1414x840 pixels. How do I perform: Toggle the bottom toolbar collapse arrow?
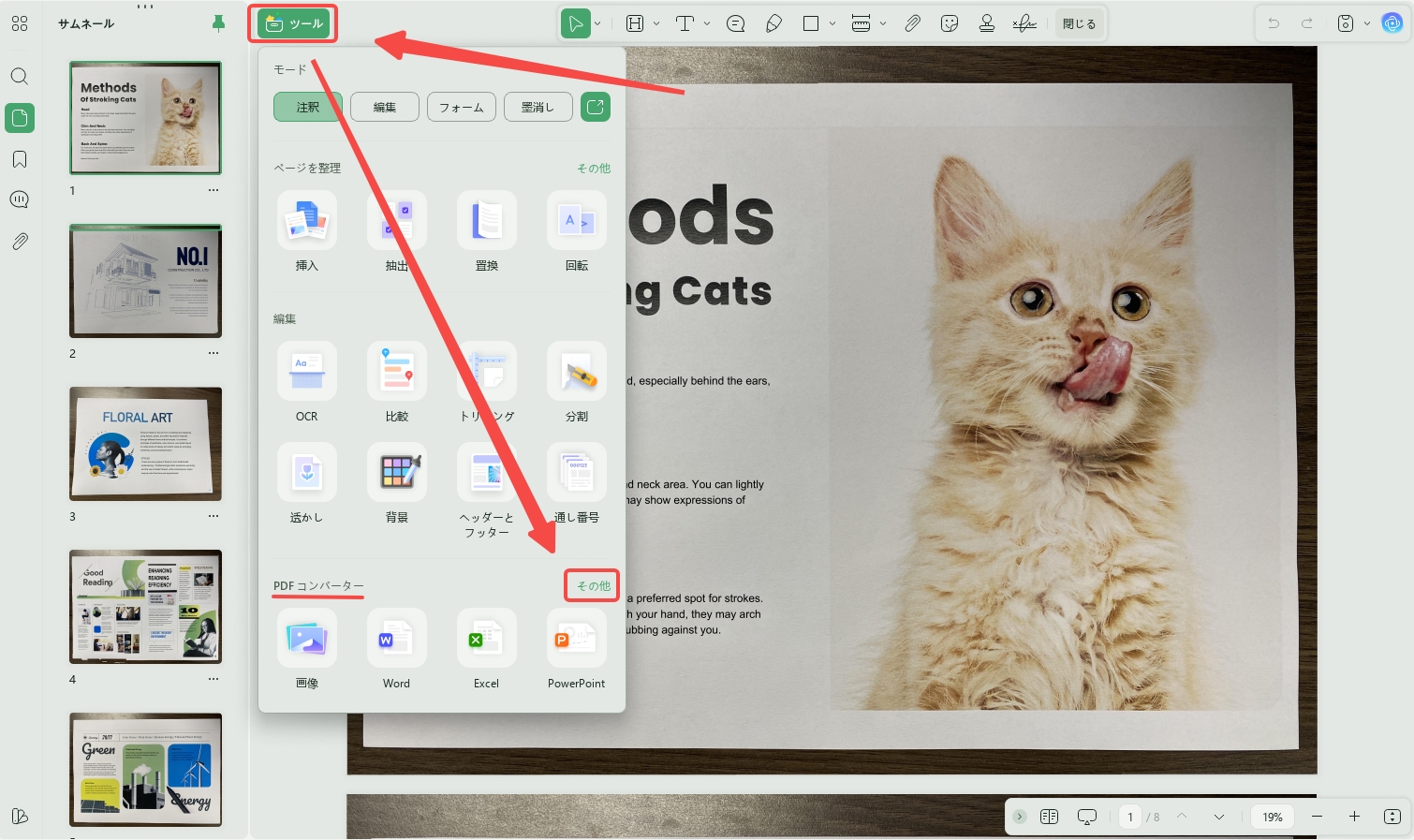[x=1020, y=817]
